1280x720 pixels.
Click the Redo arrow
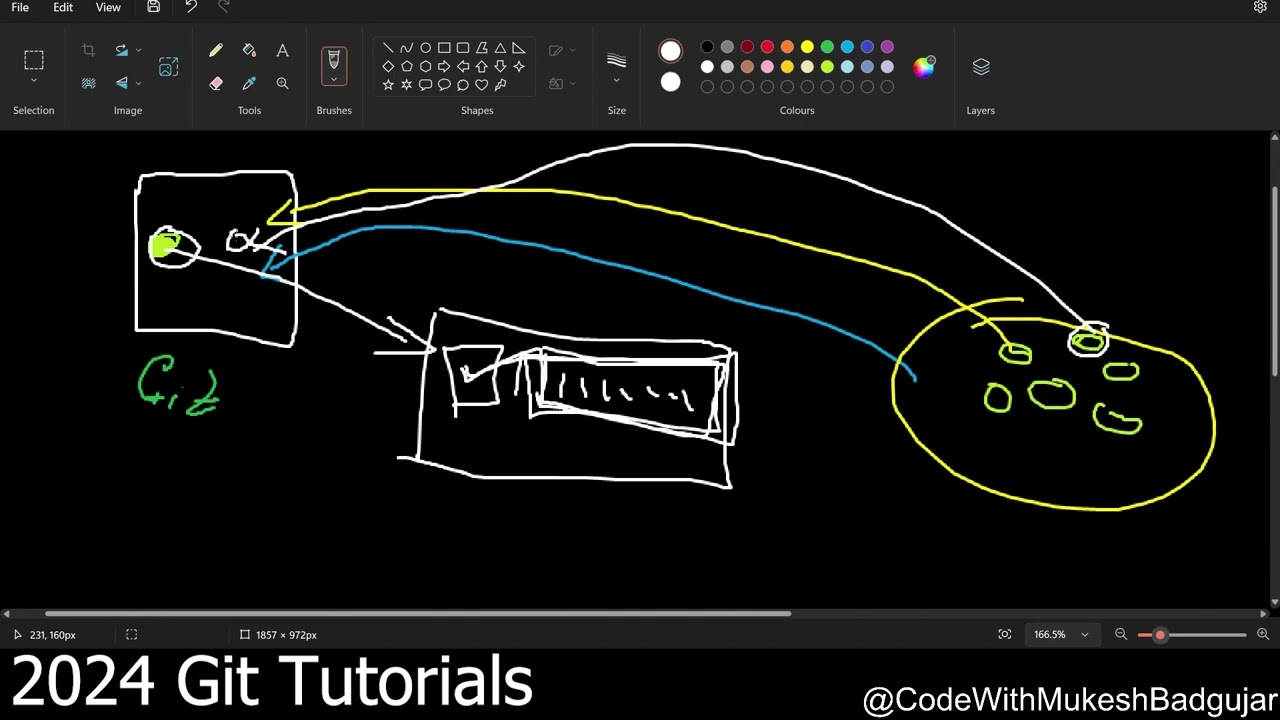(224, 7)
